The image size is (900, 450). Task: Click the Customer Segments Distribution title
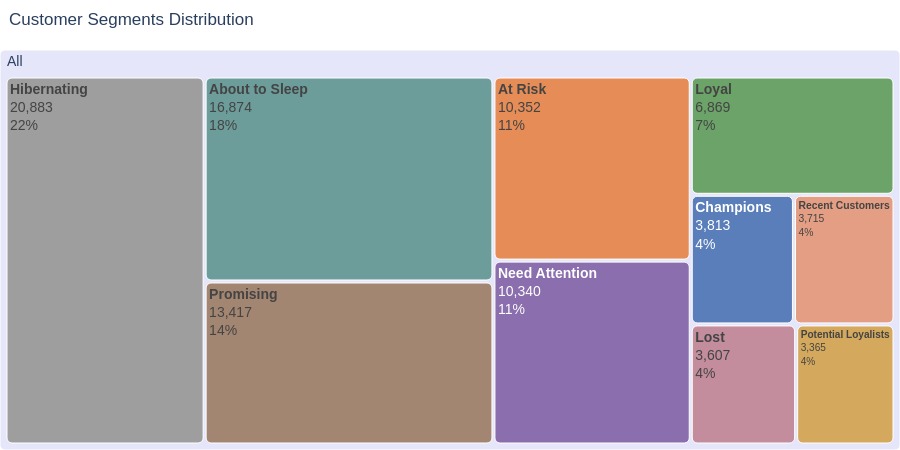pyautogui.click(x=131, y=20)
